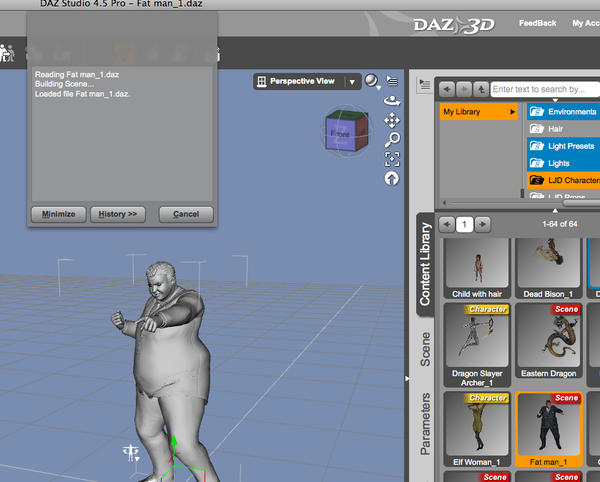
Task: Select the LJD Characters folder
Action: (563, 180)
